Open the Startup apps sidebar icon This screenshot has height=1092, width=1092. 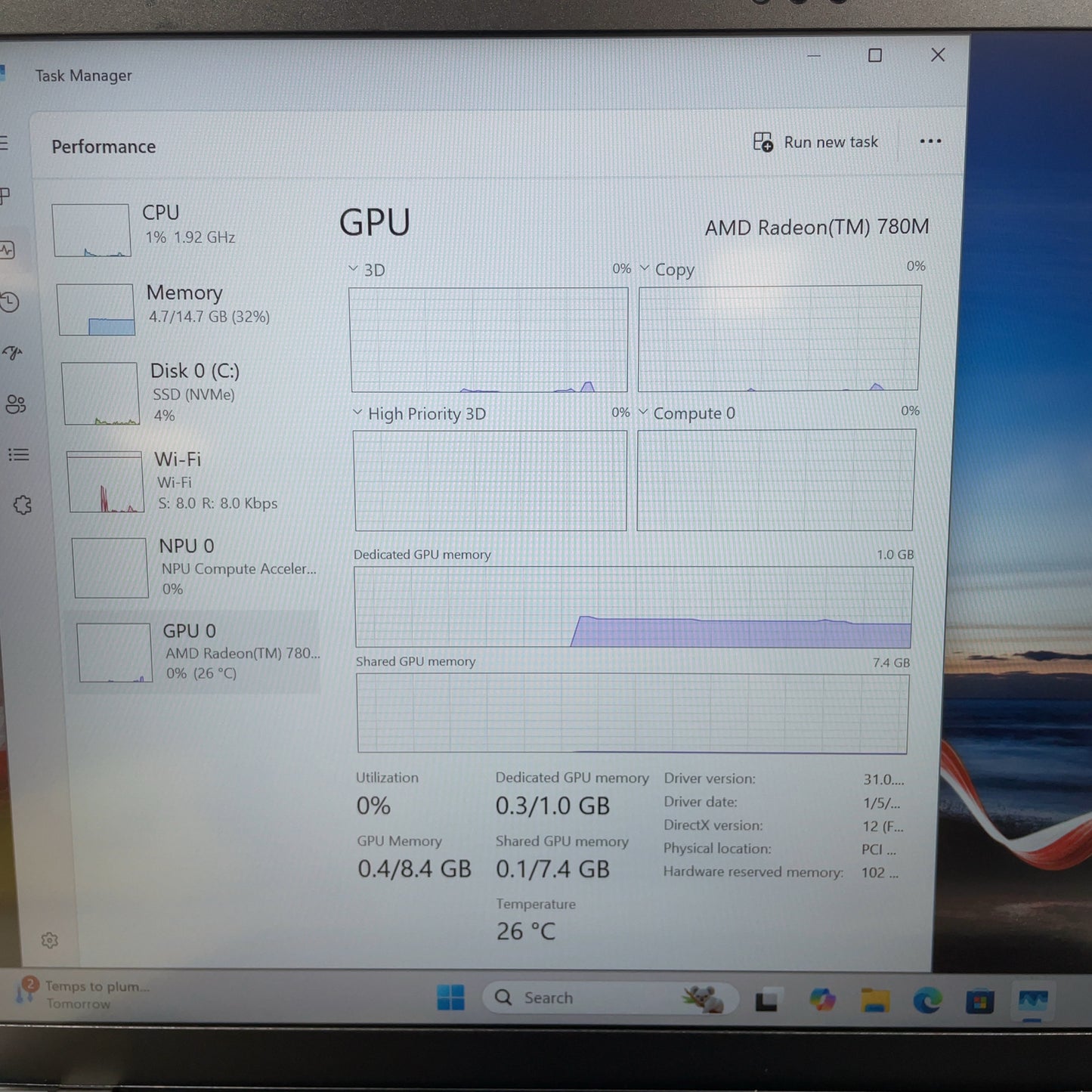[x=13, y=352]
